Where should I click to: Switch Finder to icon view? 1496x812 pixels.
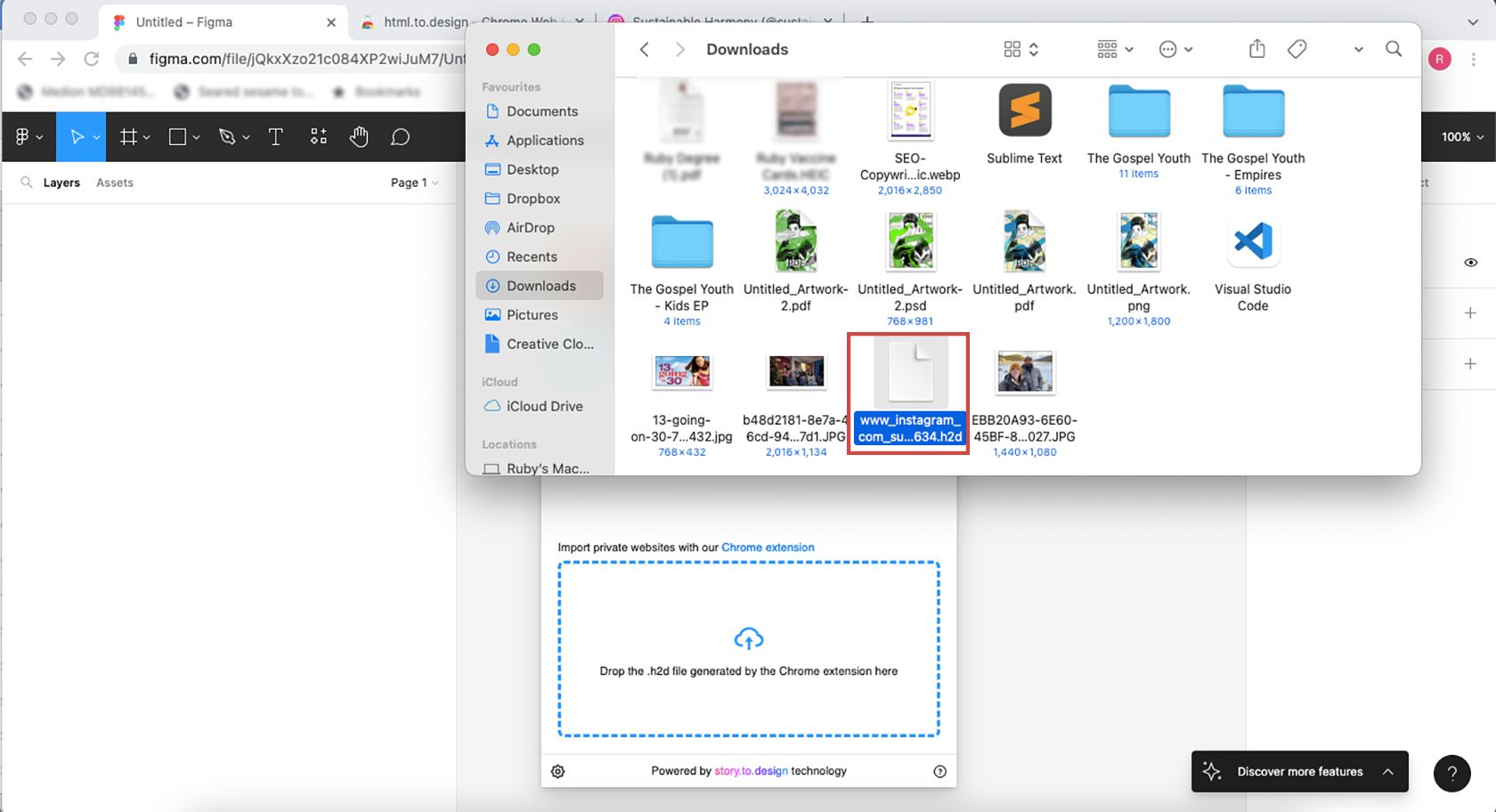[x=1012, y=49]
